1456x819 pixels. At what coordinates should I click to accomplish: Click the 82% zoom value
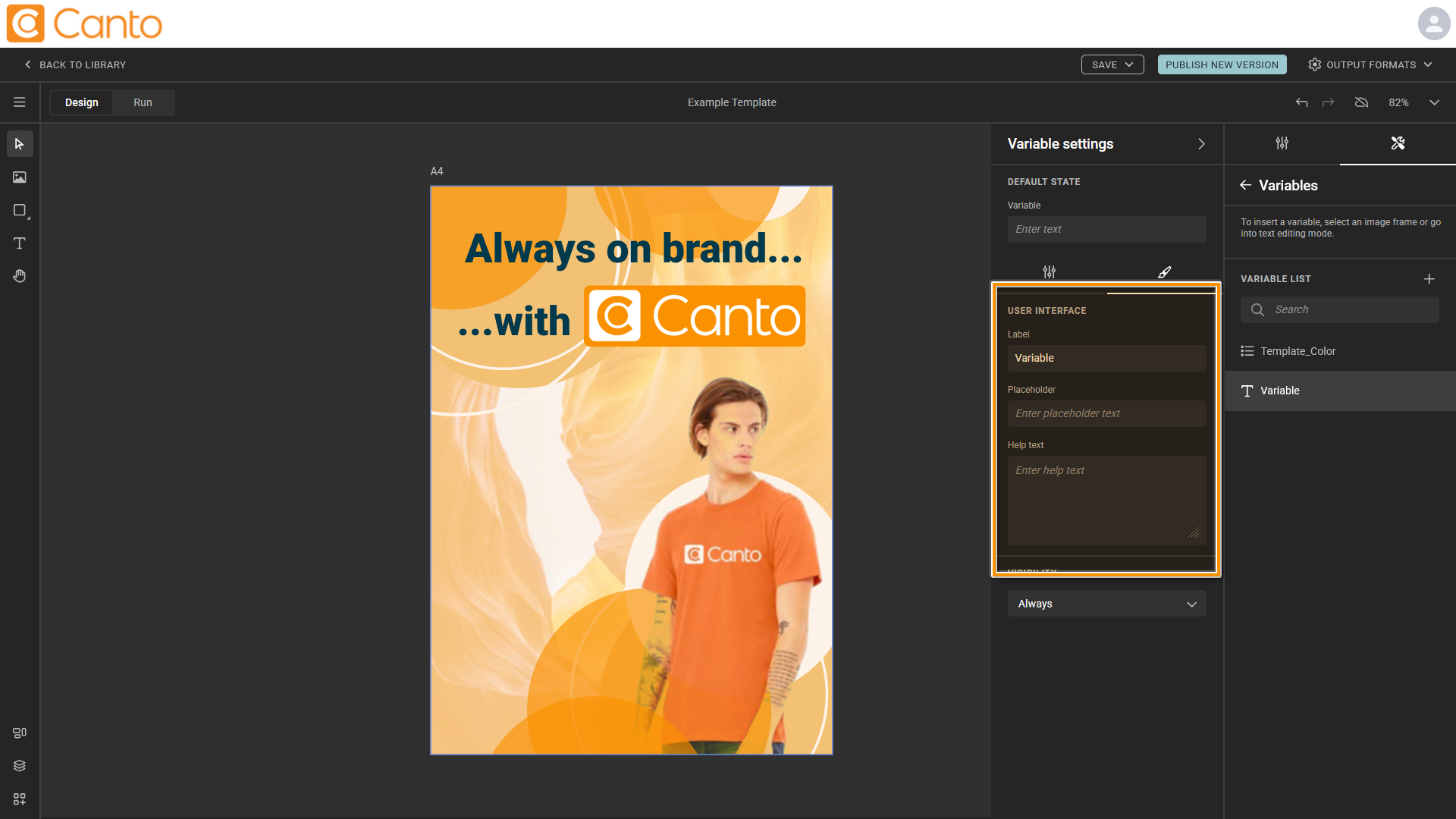point(1398,102)
